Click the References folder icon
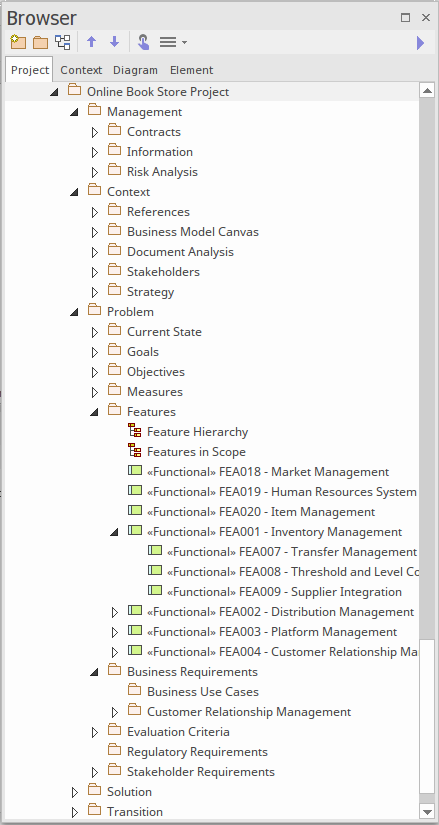The height and width of the screenshot is (825, 439). click(x=114, y=210)
